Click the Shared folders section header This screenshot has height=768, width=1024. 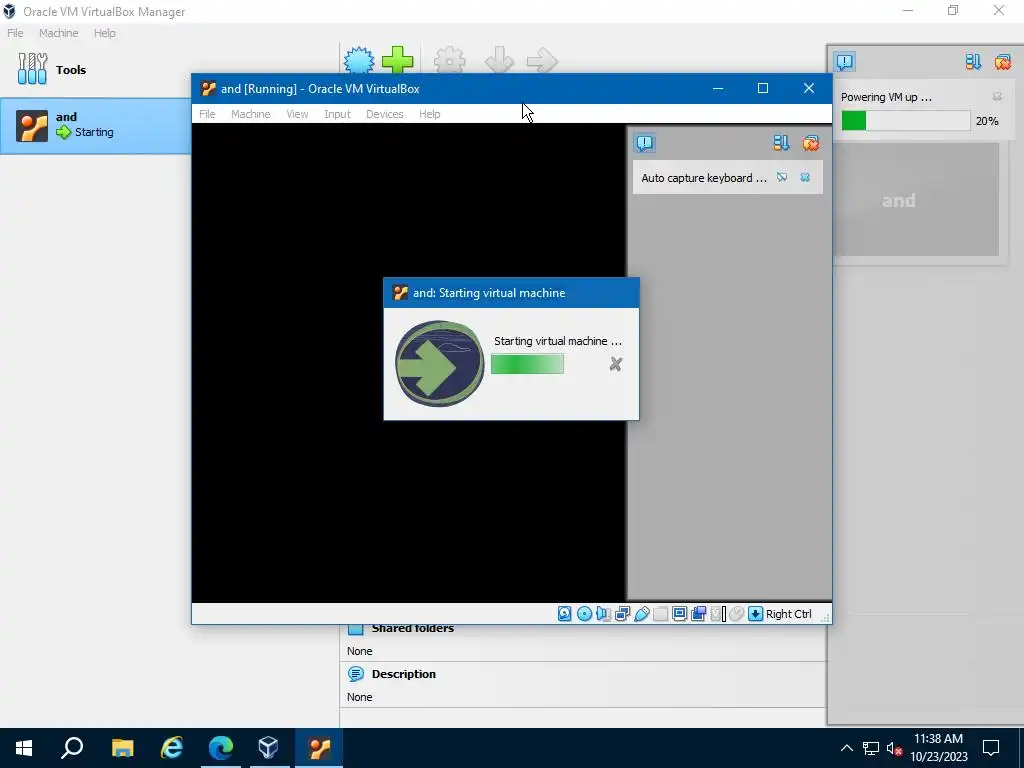[x=413, y=628]
